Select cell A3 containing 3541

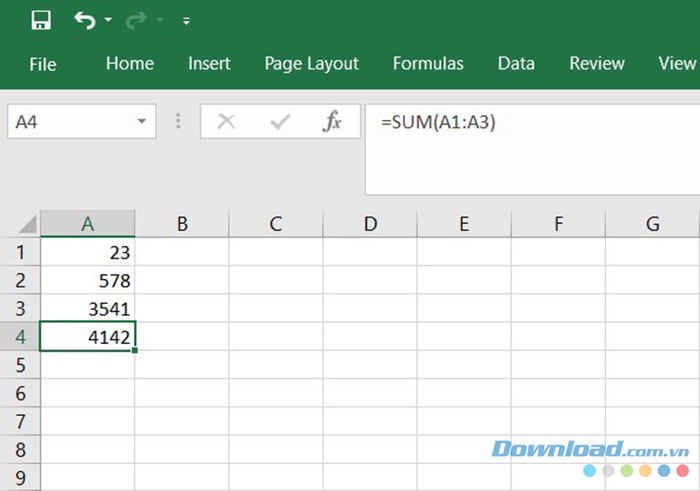[x=88, y=309]
